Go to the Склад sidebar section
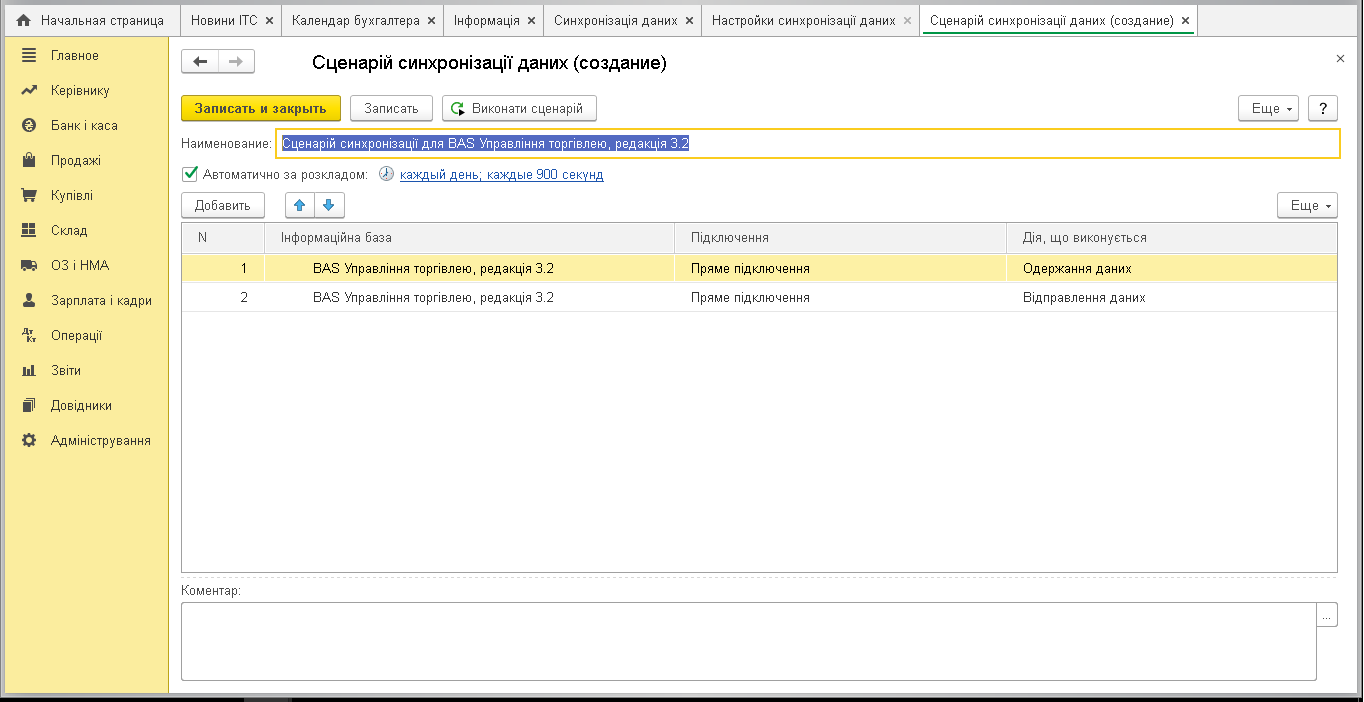Screen dimensions: 1364x702 (x=69, y=230)
